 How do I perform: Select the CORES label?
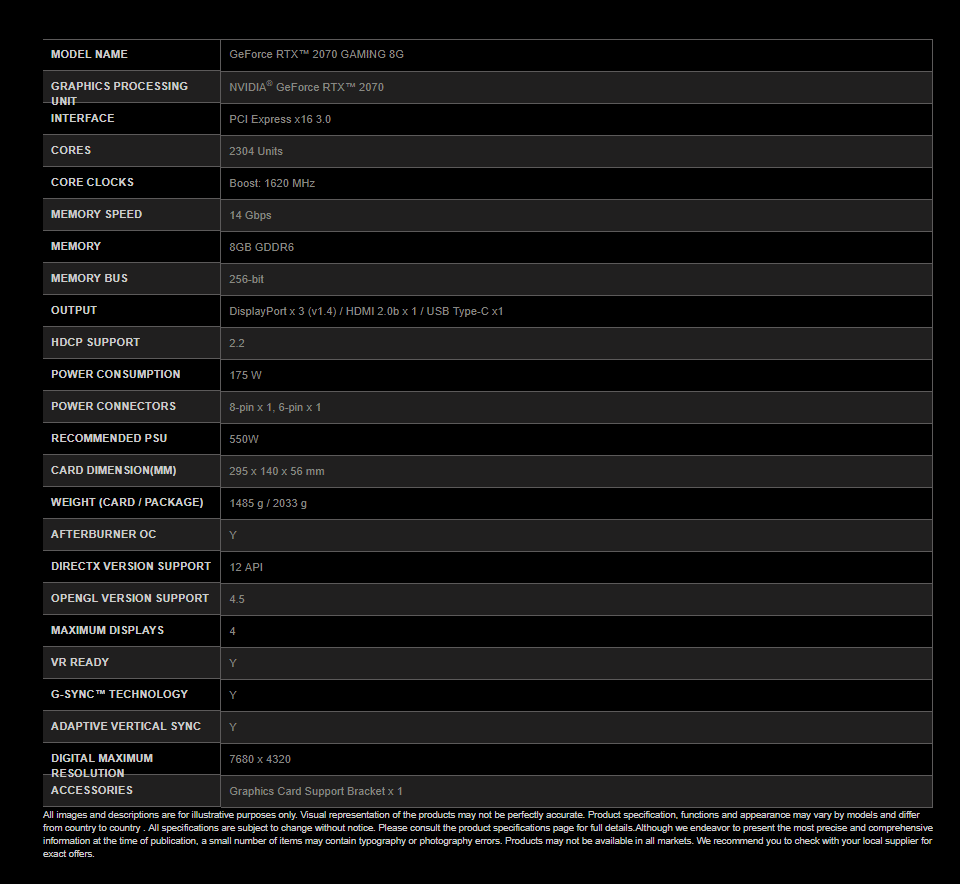point(71,150)
